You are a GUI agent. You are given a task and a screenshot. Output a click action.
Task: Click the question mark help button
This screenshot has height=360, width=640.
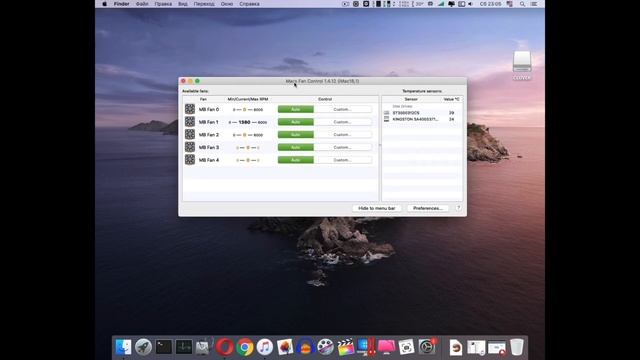(458, 208)
